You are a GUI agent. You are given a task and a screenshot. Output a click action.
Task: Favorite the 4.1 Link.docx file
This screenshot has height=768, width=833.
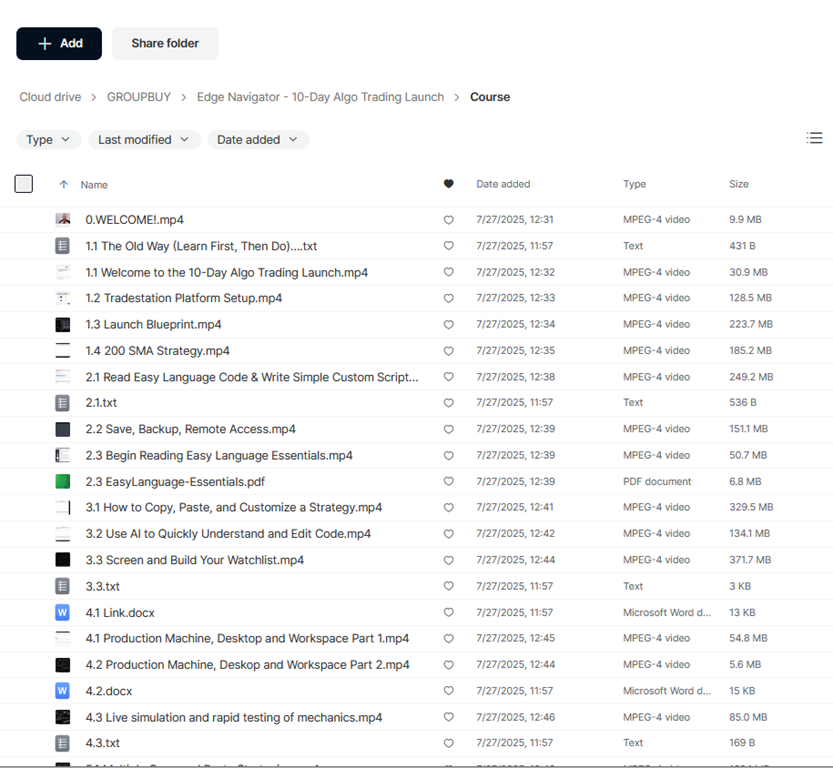(x=448, y=612)
